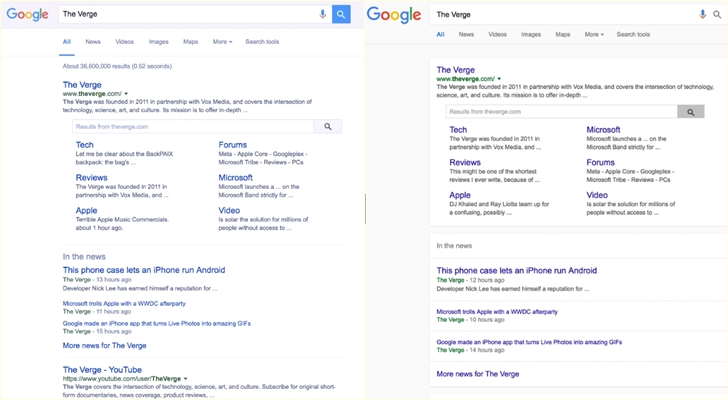Click the '13 hours ago' timestamp, left page
This screenshot has width=728, height=400.
[114, 280]
